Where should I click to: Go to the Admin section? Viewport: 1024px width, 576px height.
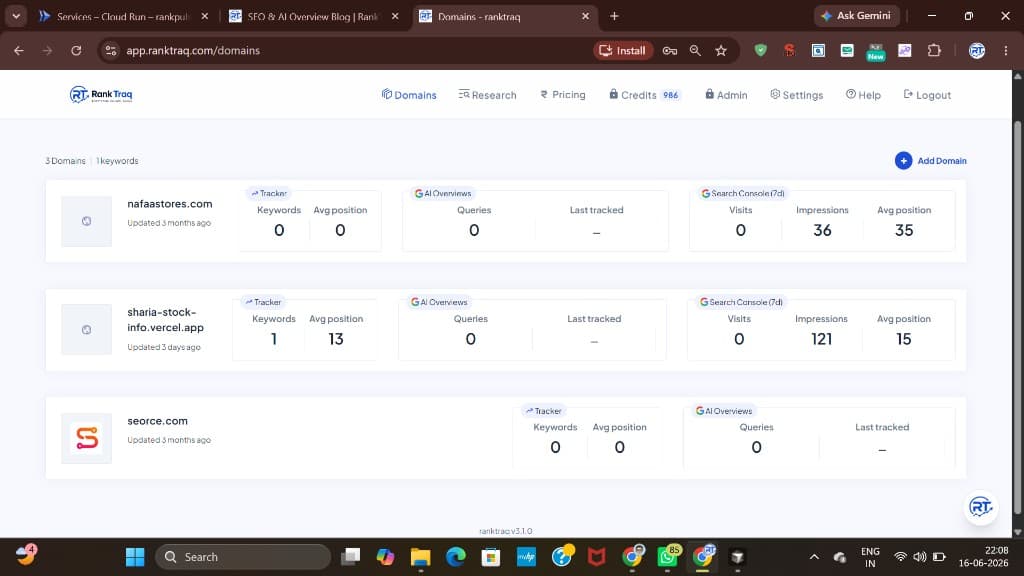[x=726, y=95]
